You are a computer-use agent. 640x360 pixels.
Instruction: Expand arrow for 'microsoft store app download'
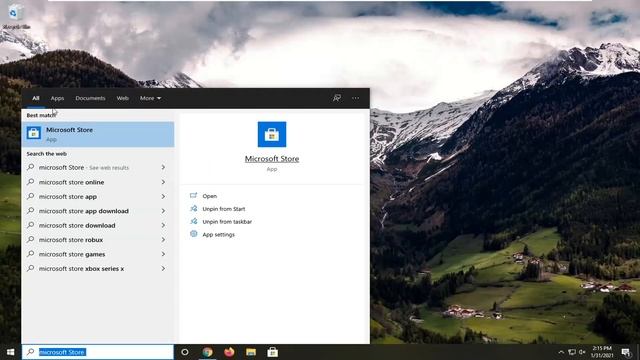pyautogui.click(x=163, y=211)
